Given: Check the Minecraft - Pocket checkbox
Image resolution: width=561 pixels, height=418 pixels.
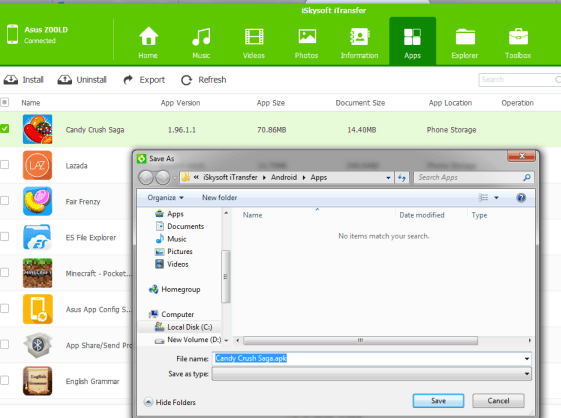Looking at the screenshot, I should (5, 272).
